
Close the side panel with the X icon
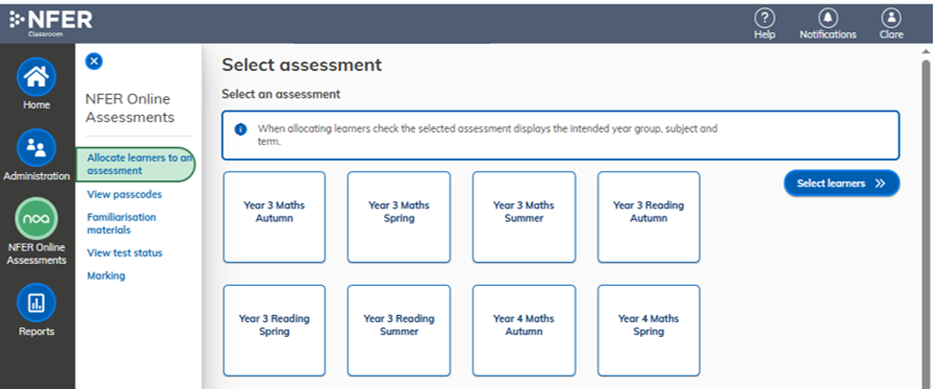pyautogui.click(x=94, y=61)
